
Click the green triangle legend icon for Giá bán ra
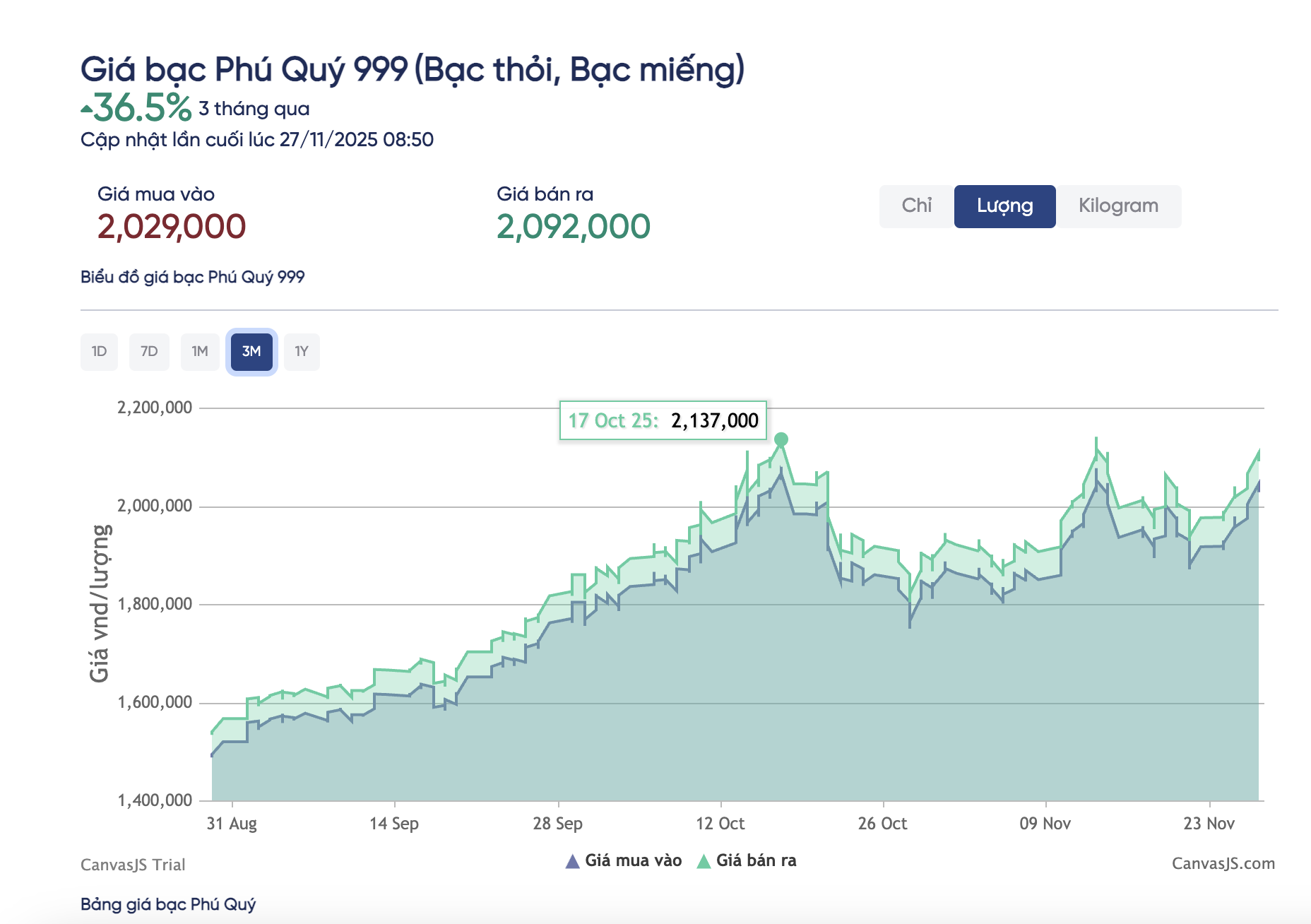[x=704, y=861]
